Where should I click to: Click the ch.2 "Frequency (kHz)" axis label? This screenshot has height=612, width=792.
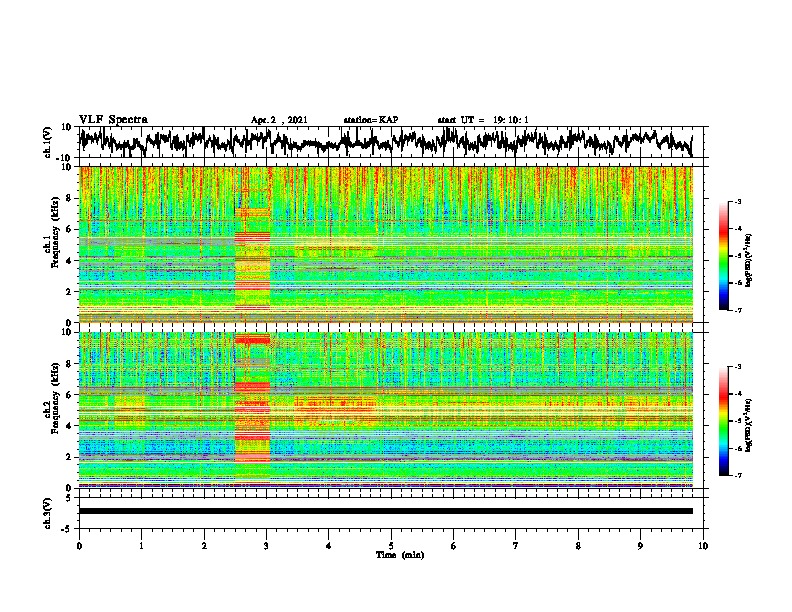[x=55, y=398]
